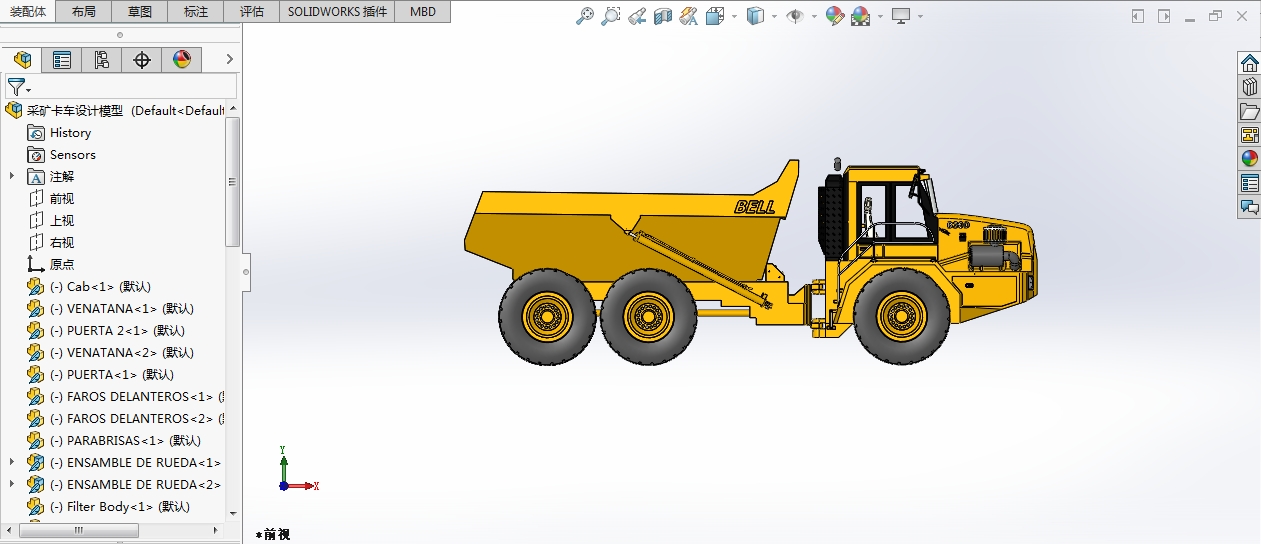
Task: Open the View Settings dropdown arrow
Action: (x=920, y=16)
